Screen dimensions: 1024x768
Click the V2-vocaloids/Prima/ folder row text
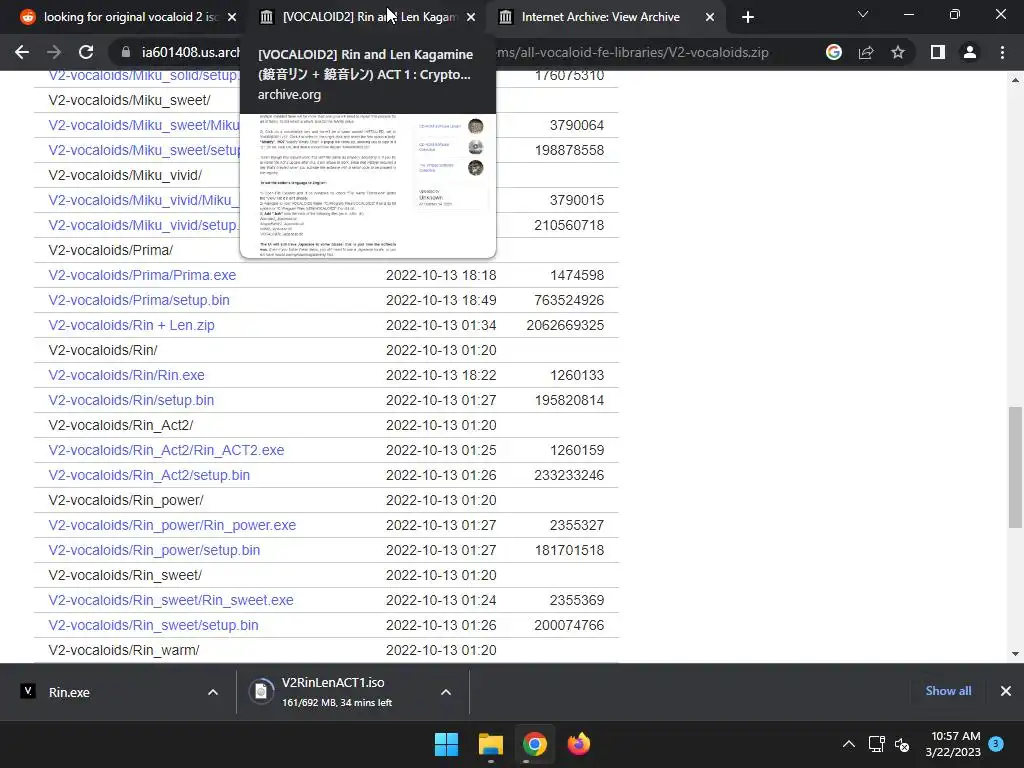(x=110, y=250)
